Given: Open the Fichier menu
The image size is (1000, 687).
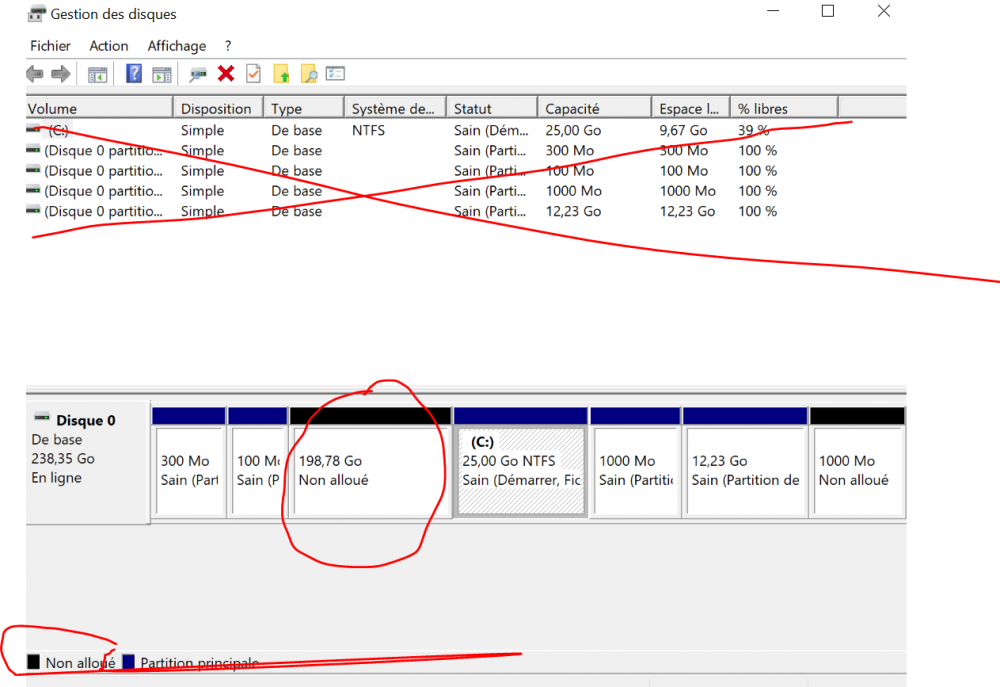Looking at the screenshot, I should (50, 46).
